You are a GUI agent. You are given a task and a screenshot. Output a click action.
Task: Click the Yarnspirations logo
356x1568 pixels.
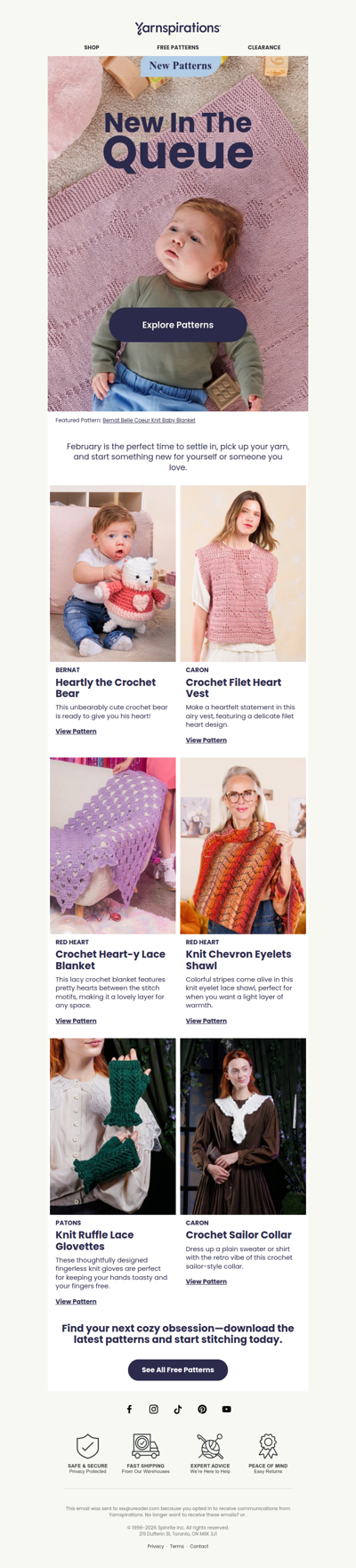(178, 28)
